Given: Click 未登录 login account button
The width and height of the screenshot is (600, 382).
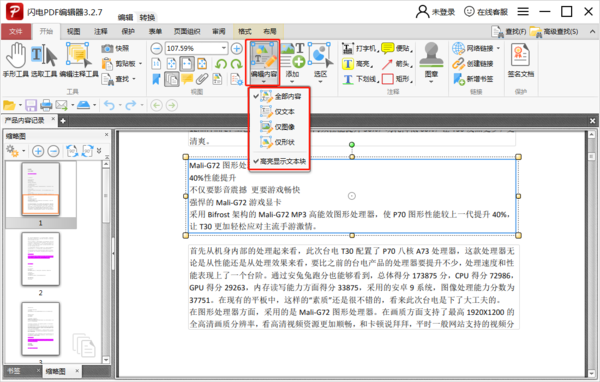Looking at the screenshot, I should point(435,12).
